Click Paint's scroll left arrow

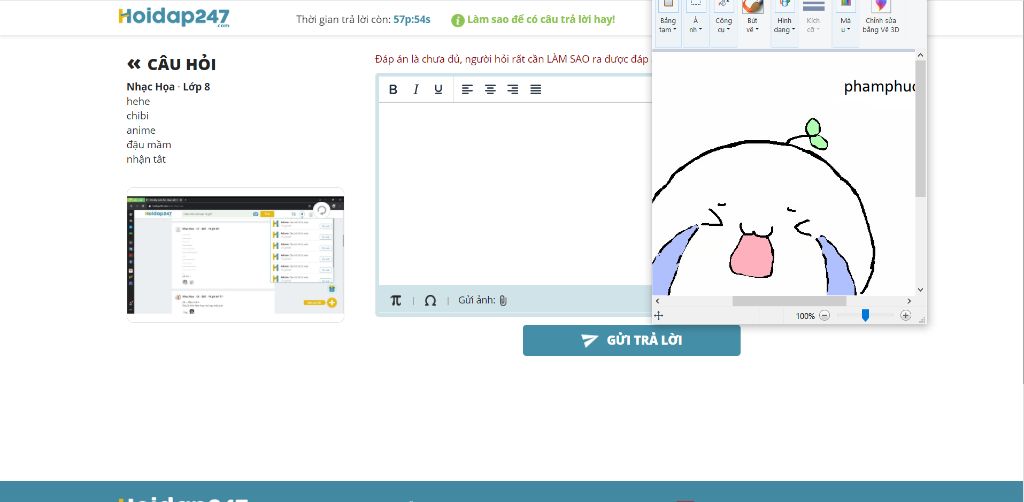[x=657, y=301]
